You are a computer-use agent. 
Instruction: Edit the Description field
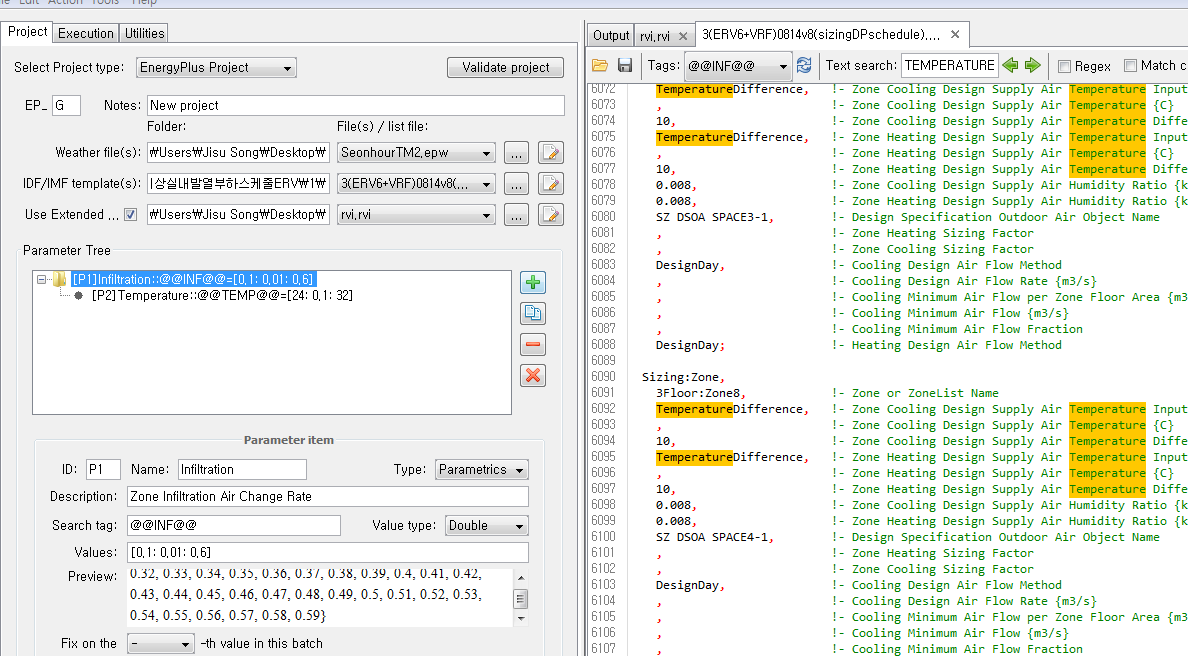(328, 497)
